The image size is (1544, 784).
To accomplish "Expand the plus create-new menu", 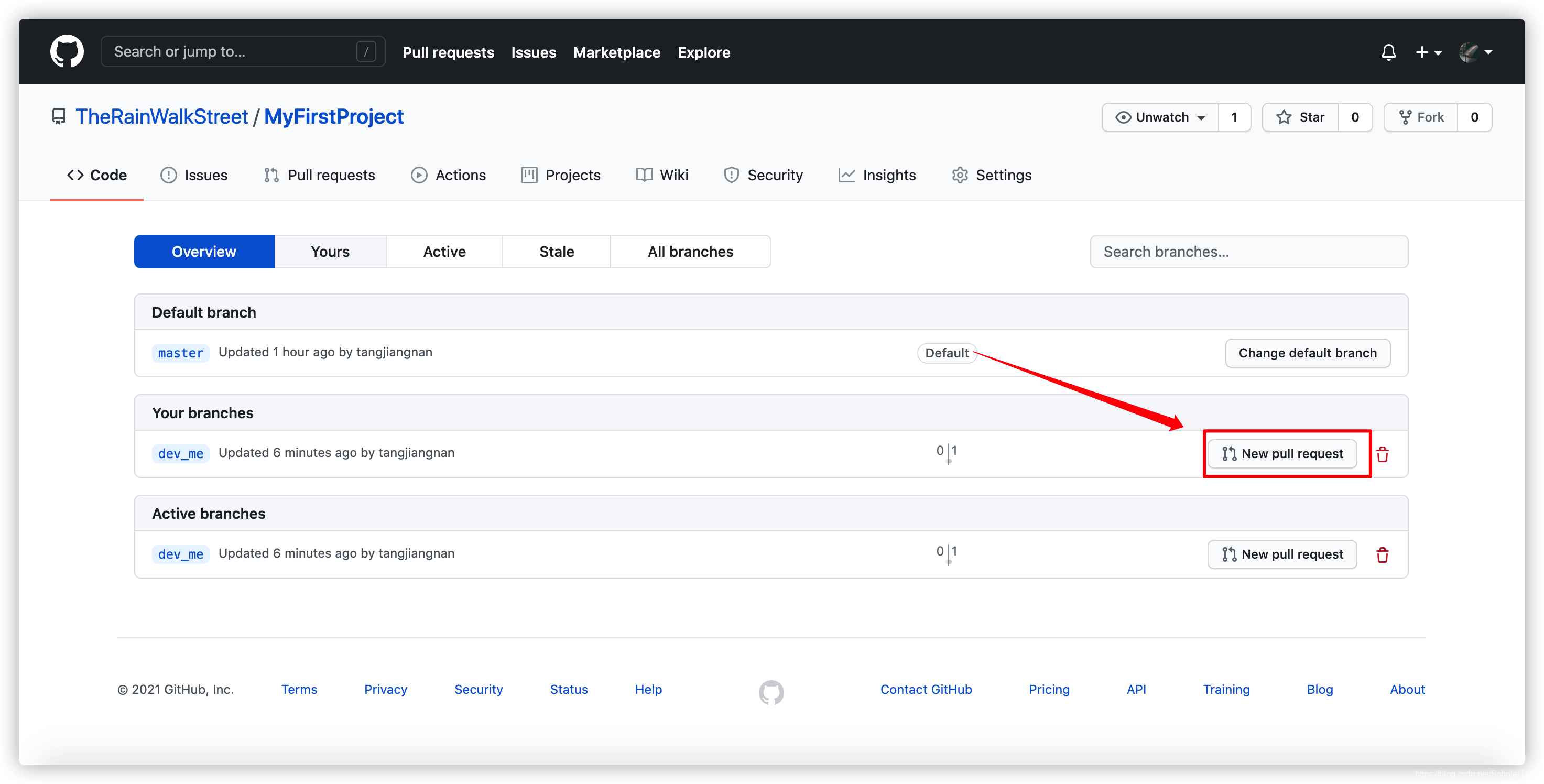I will coord(1428,52).
